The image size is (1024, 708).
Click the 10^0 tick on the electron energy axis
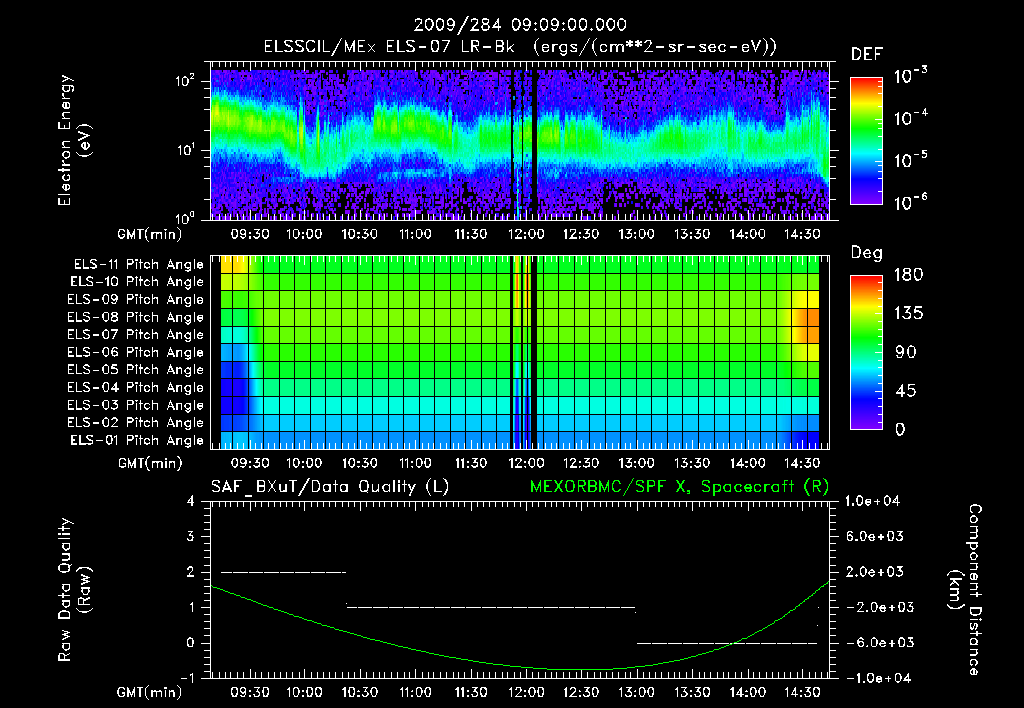tap(185, 217)
